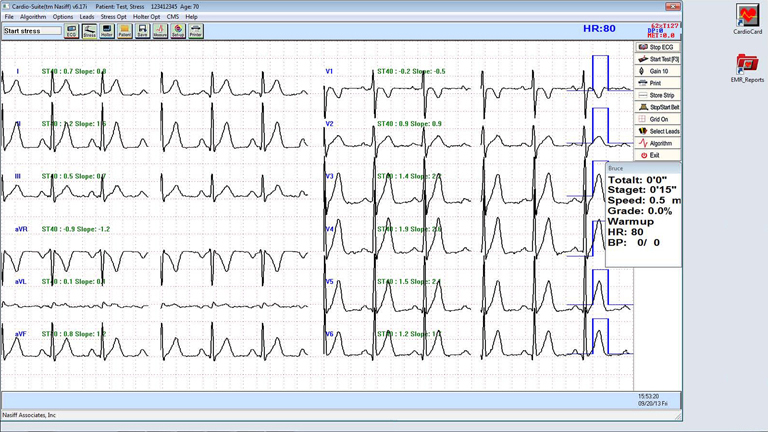Select the Measure toolbar icon

pos(160,31)
